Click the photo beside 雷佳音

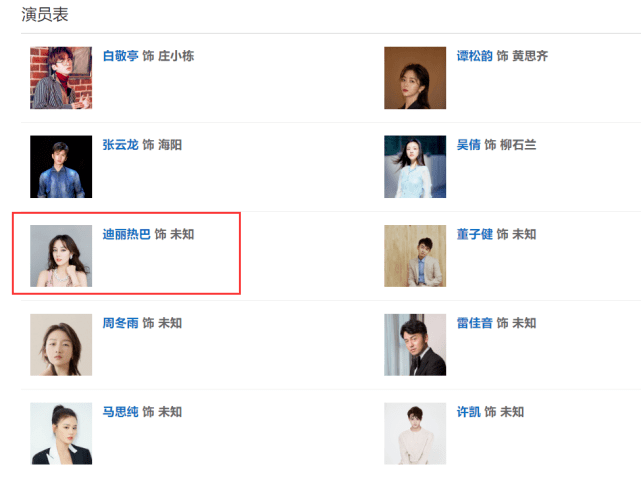[415, 345]
